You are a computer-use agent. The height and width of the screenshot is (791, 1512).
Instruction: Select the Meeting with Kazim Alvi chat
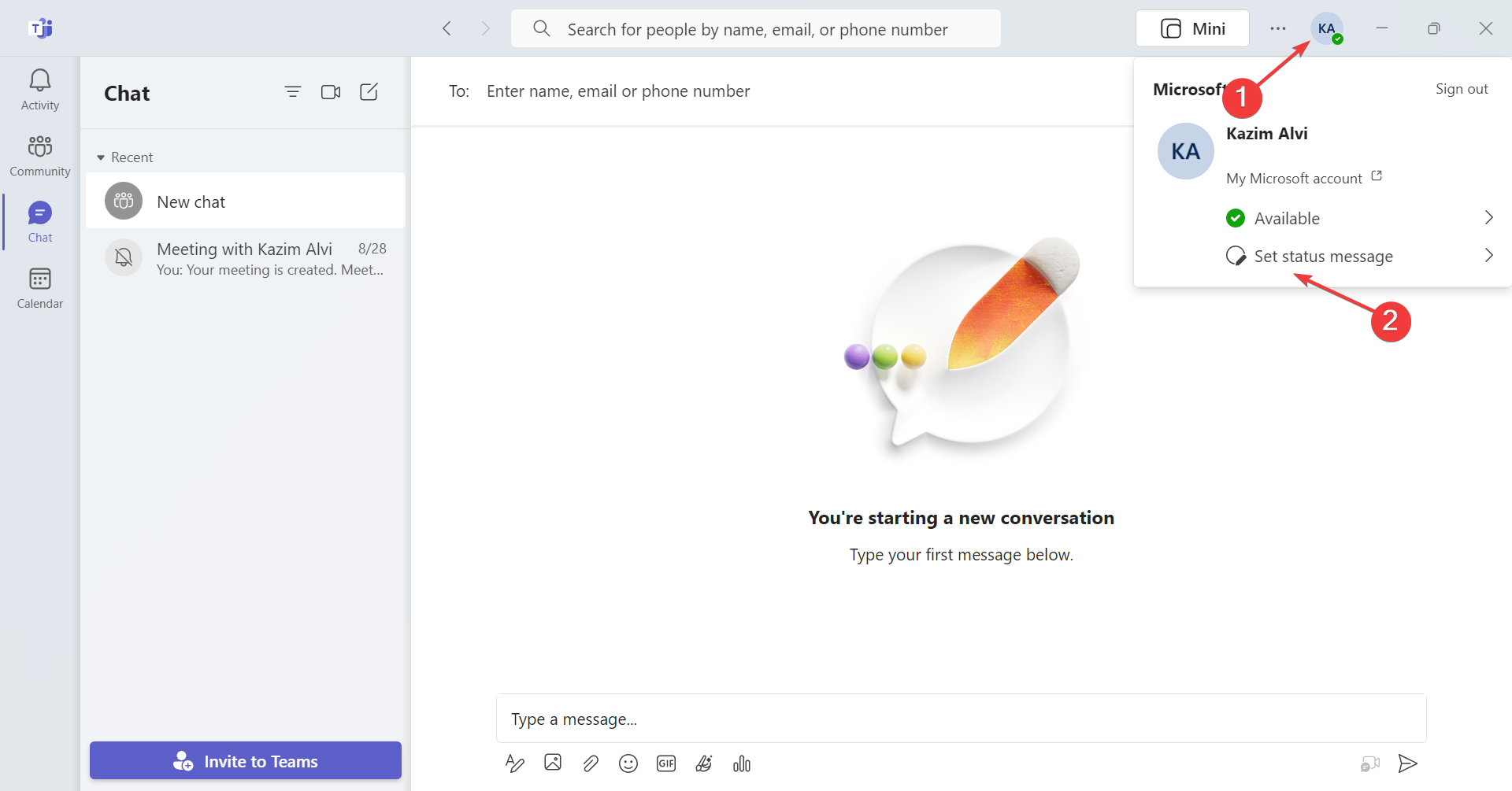tap(246, 258)
